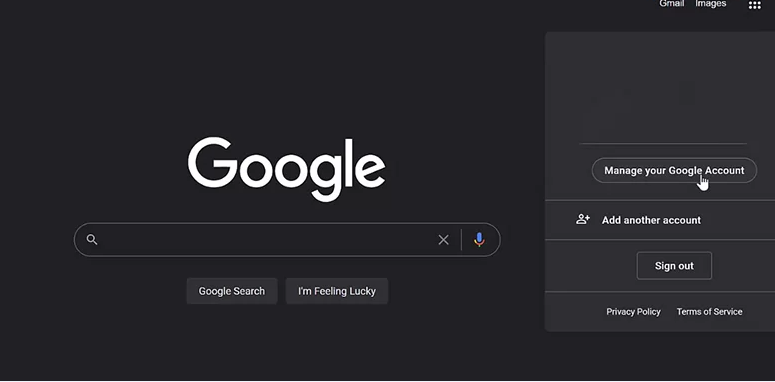Click Manage your Google Account button
Viewport: 775px width, 382px height.
(x=674, y=170)
